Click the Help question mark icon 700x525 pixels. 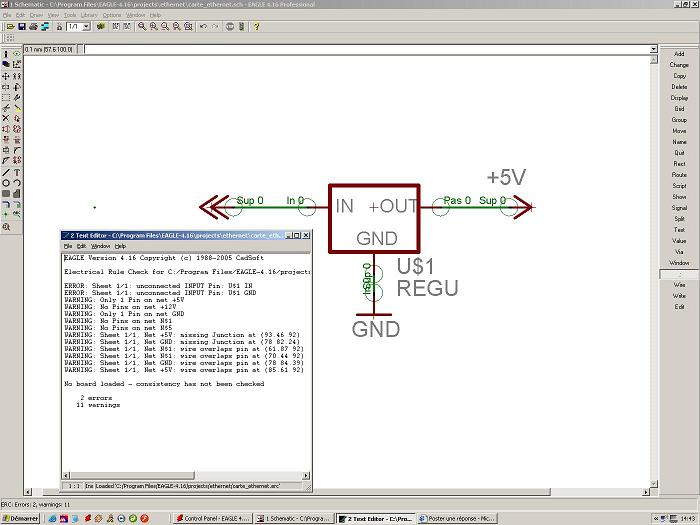[x=258, y=26]
